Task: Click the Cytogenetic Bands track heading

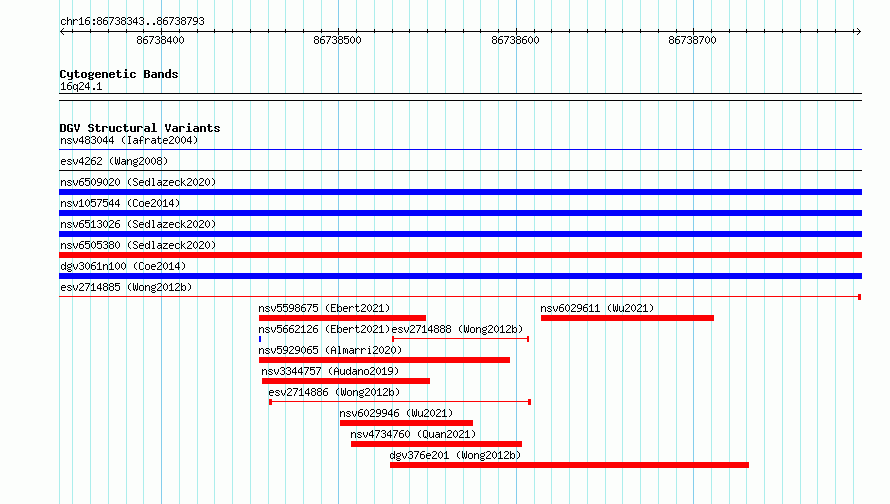Action: click(x=119, y=74)
